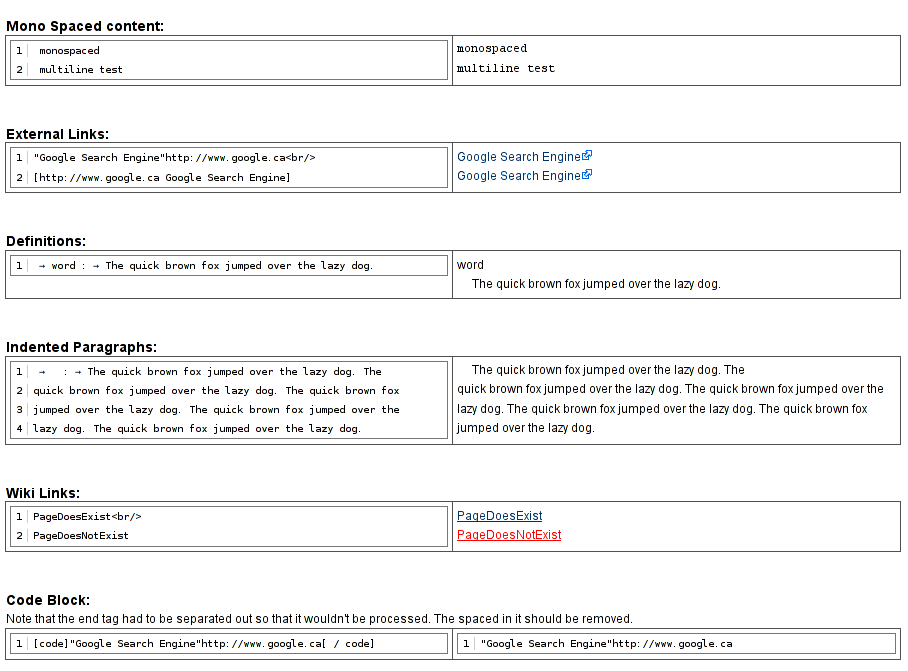Click the first Google Search Engine link

click(x=518, y=157)
